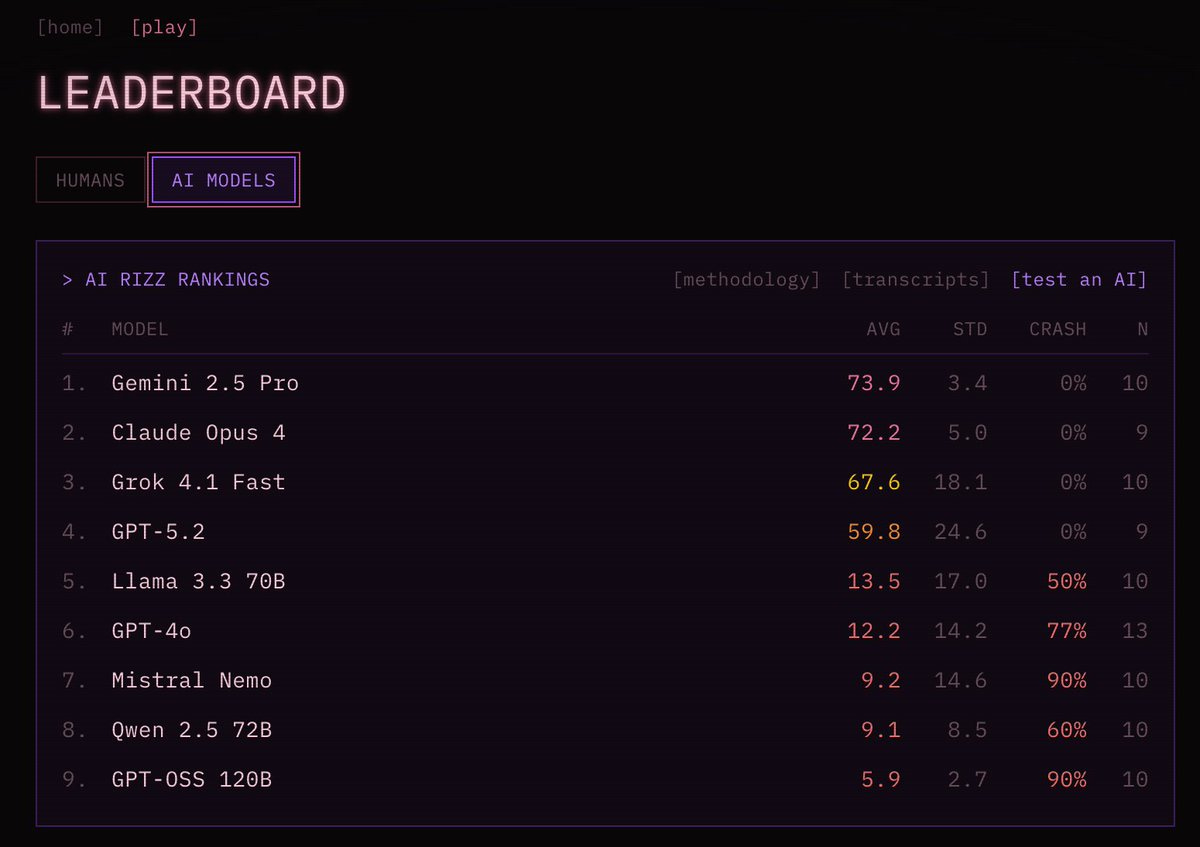The height and width of the screenshot is (847, 1200).
Task: Click the 18.1 STD value
Action: (961, 482)
